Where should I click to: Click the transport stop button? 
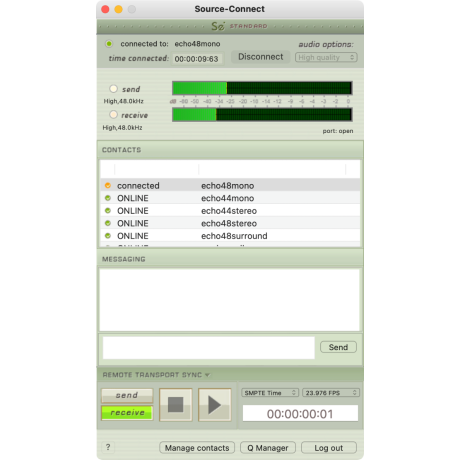(176, 405)
